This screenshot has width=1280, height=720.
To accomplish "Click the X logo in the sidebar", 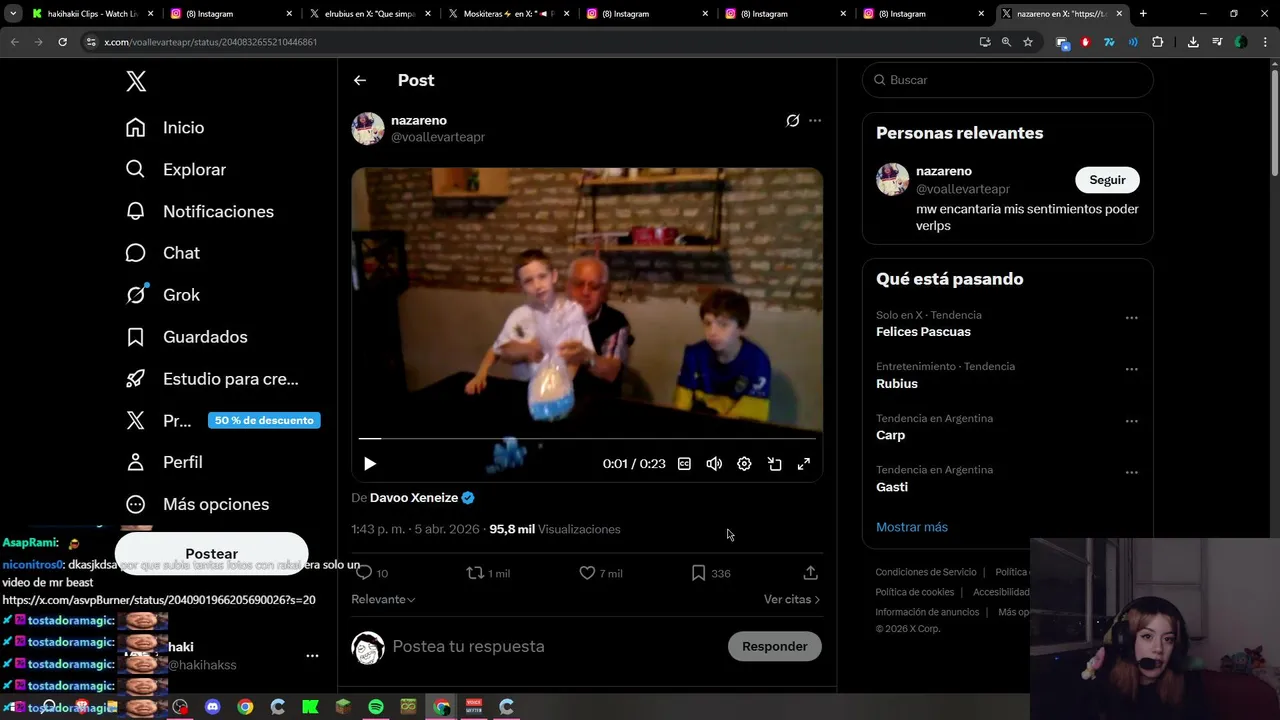I will (x=136, y=81).
